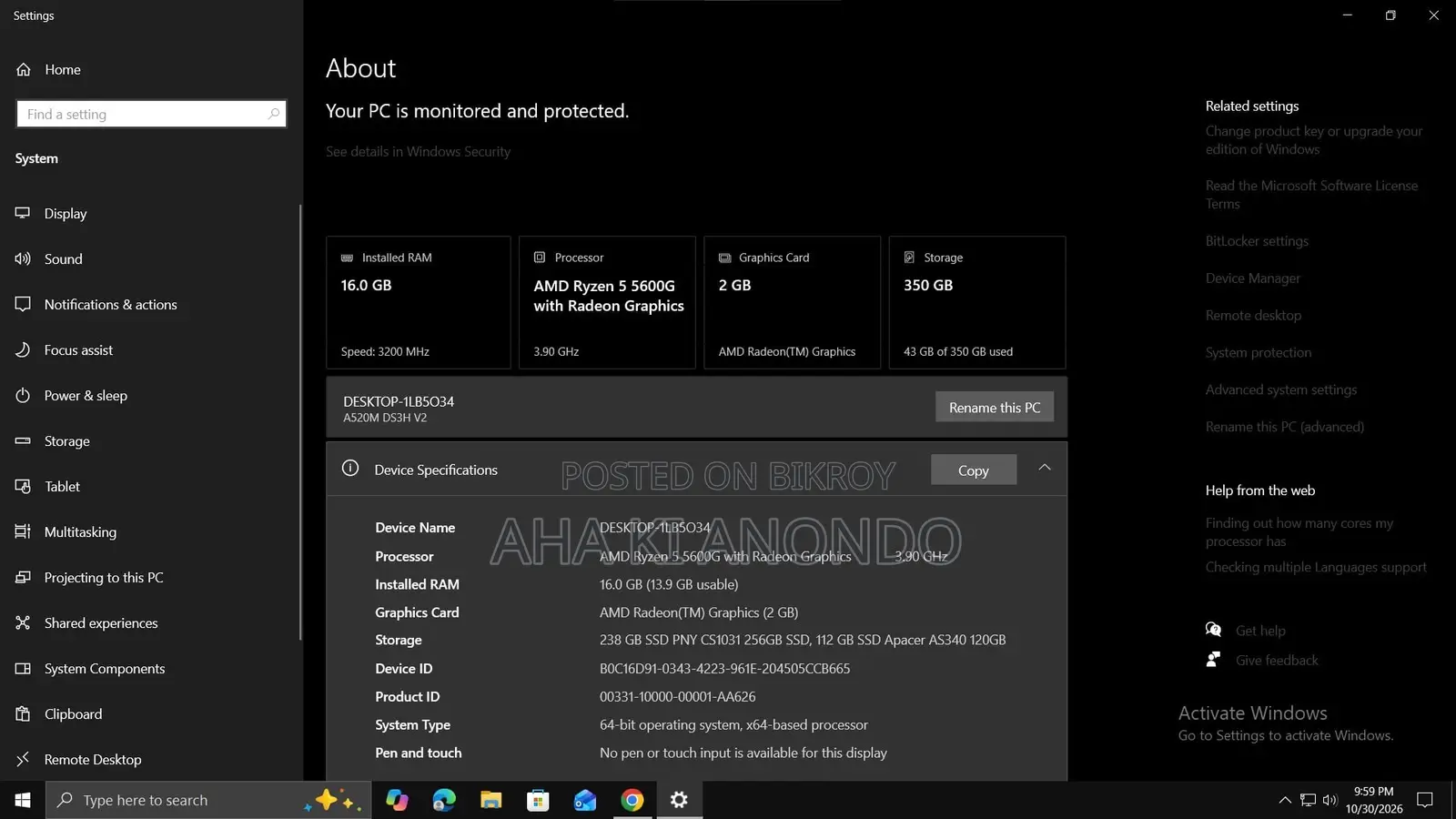The height and width of the screenshot is (819, 1456).
Task: Select the Storage 350 GB card
Action: coord(977,302)
